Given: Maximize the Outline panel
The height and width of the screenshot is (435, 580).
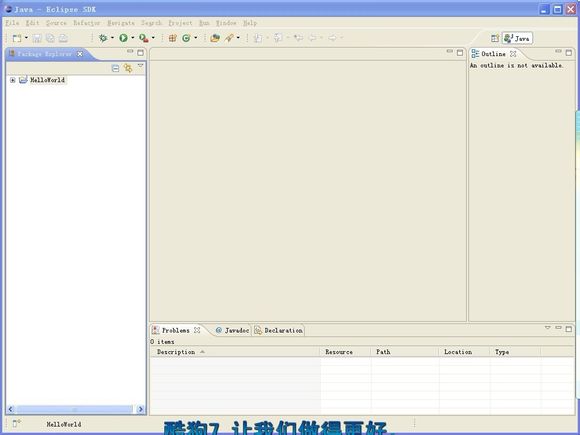Looking at the screenshot, I should (x=569, y=53).
